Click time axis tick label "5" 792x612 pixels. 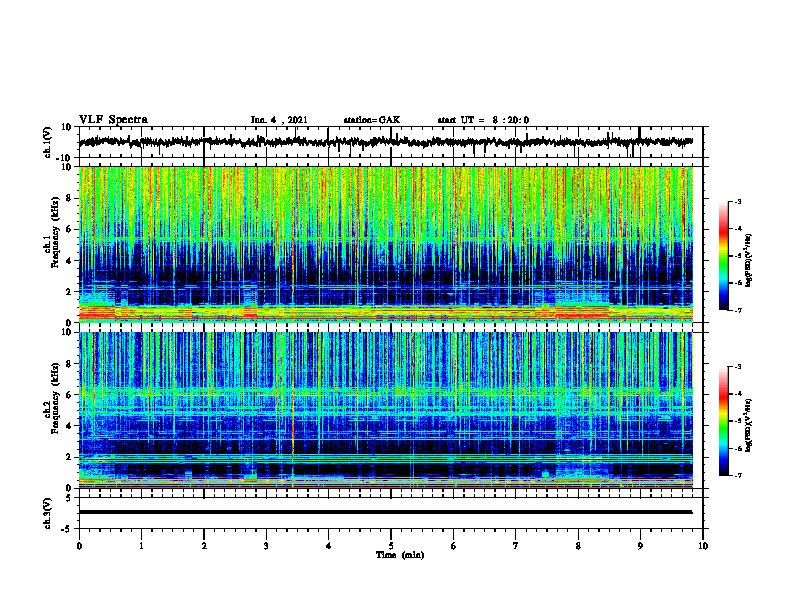(391, 546)
